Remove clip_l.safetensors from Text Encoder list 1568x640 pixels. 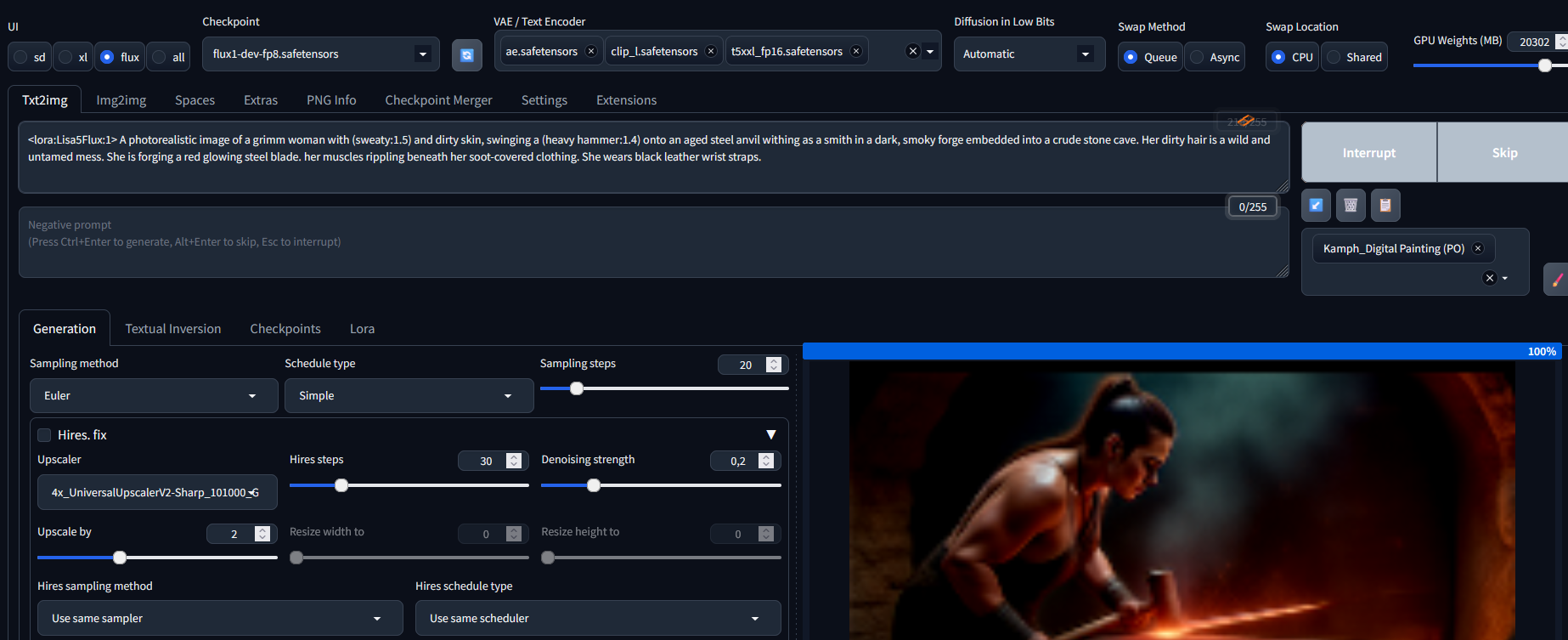coord(711,52)
